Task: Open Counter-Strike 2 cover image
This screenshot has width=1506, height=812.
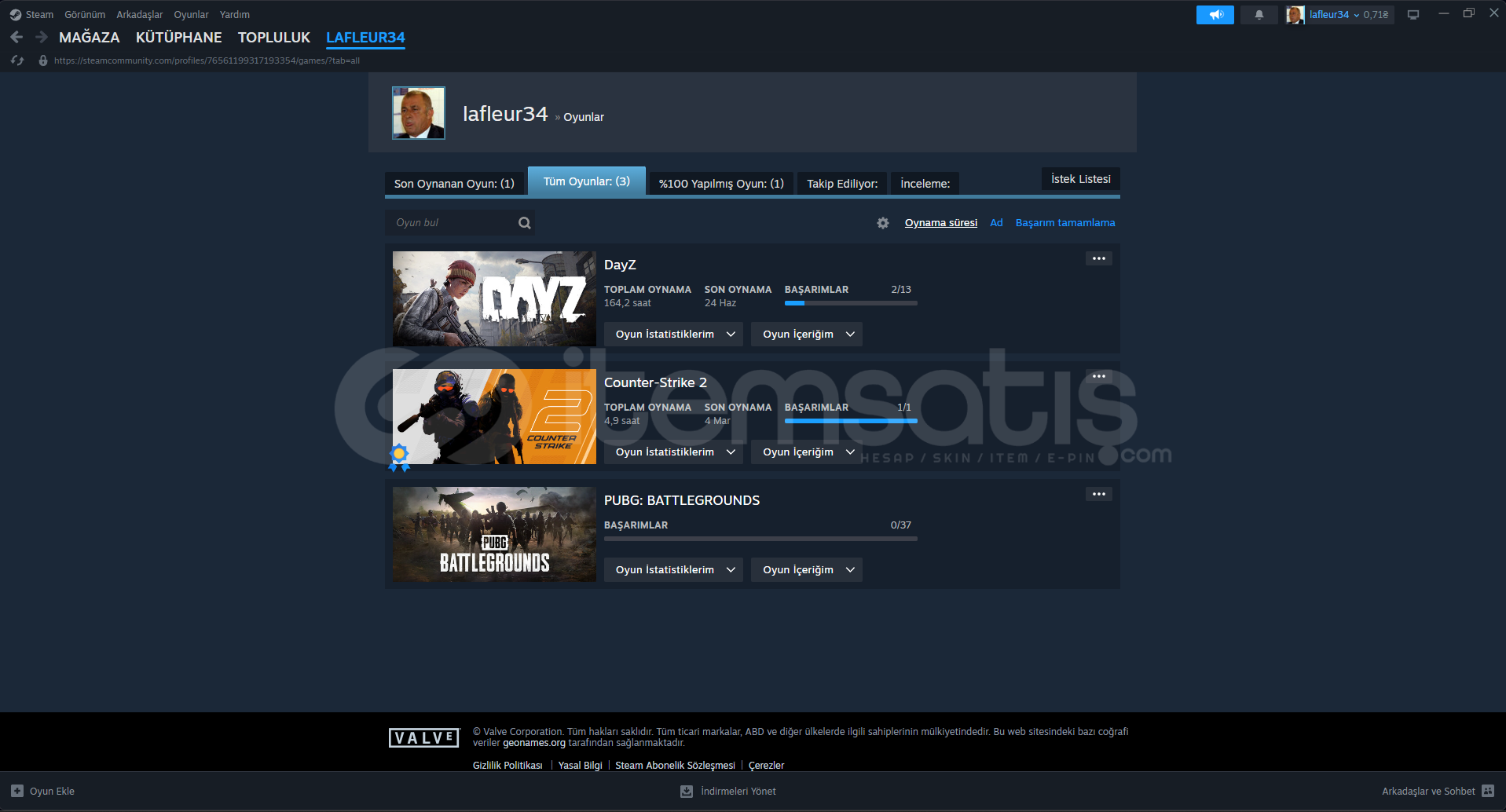Action: tap(494, 416)
